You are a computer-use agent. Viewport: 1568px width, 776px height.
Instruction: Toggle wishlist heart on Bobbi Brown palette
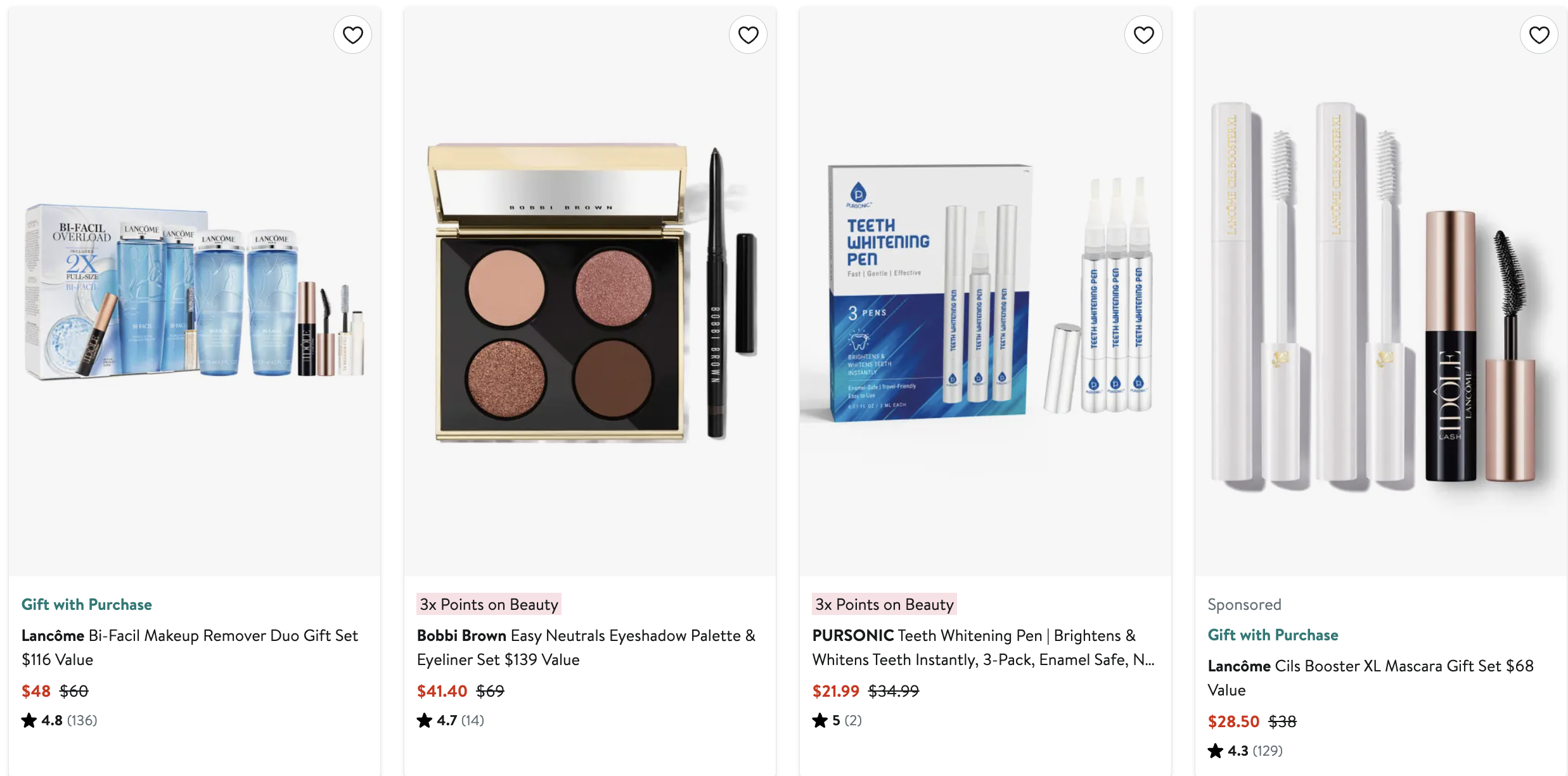(748, 35)
